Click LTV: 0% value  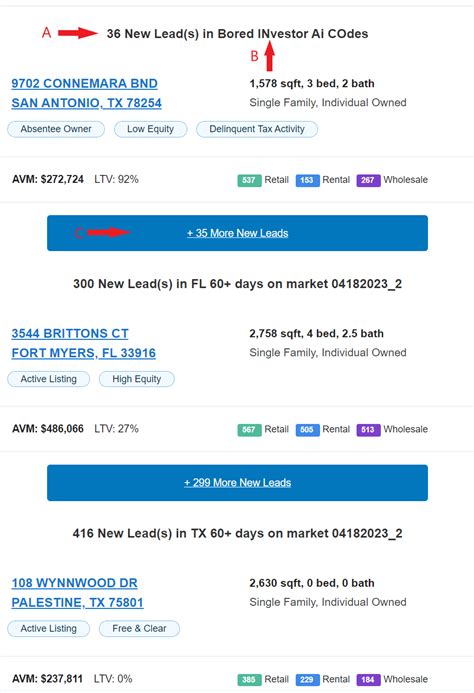pos(113,679)
